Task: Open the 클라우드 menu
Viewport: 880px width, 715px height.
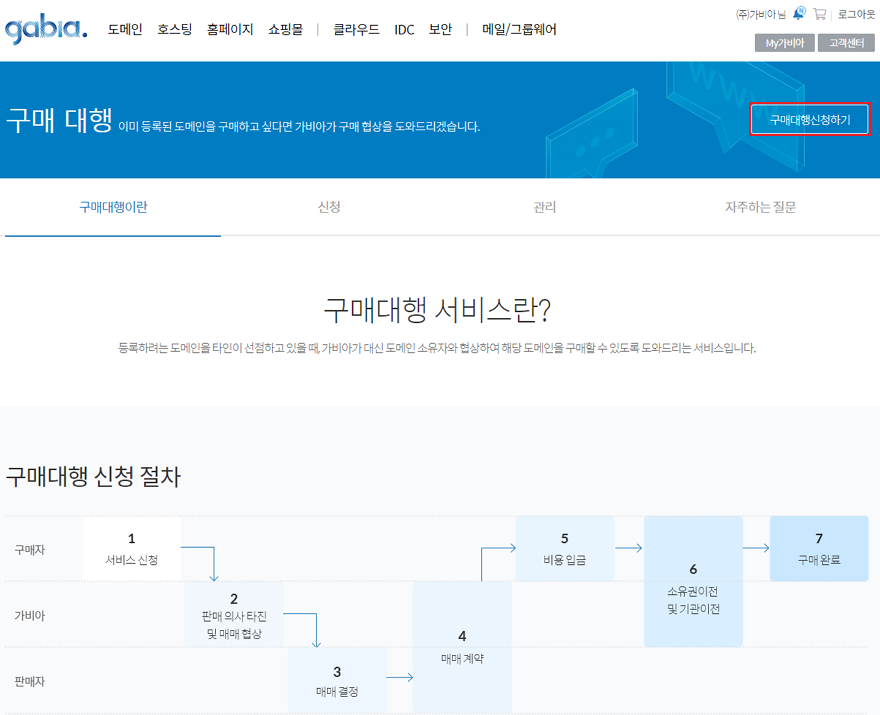Action: (x=356, y=29)
